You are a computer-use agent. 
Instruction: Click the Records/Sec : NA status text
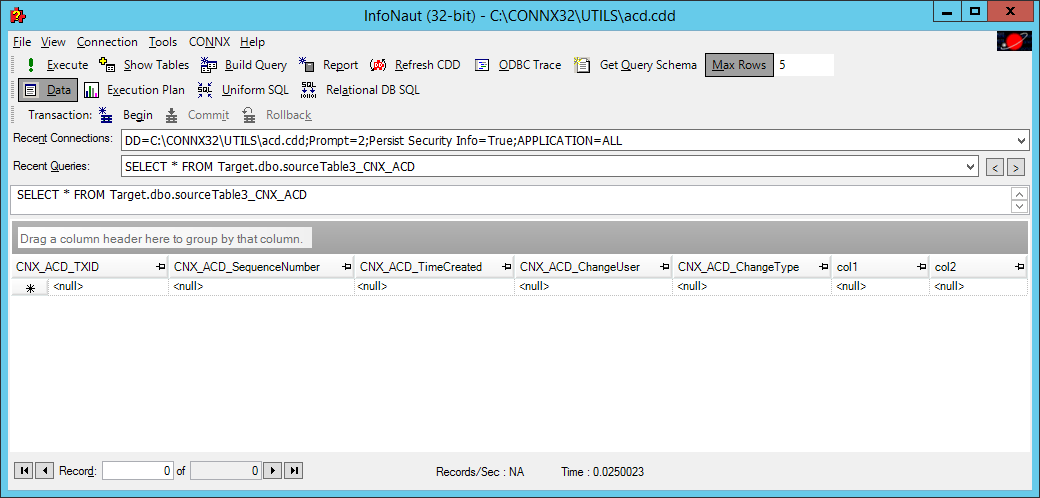(x=480, y=472)
